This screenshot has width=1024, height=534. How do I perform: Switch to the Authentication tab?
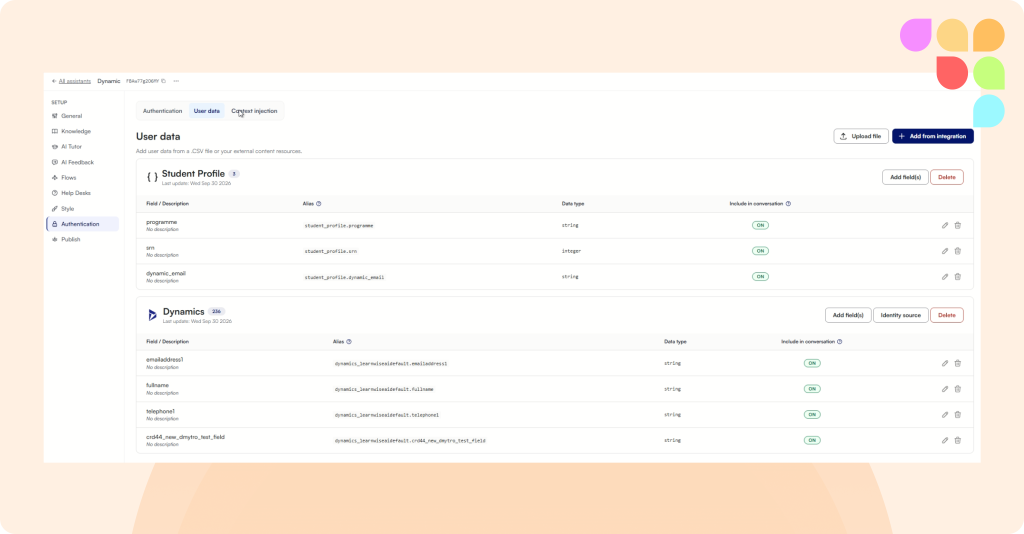(163, 111)
